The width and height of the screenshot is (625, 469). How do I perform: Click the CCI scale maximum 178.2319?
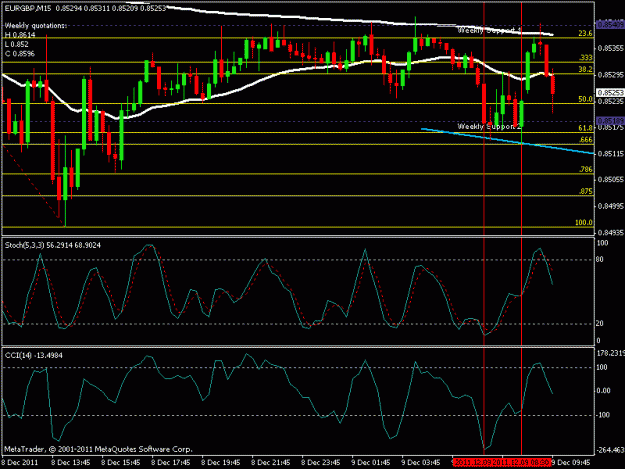coord(610,353)
